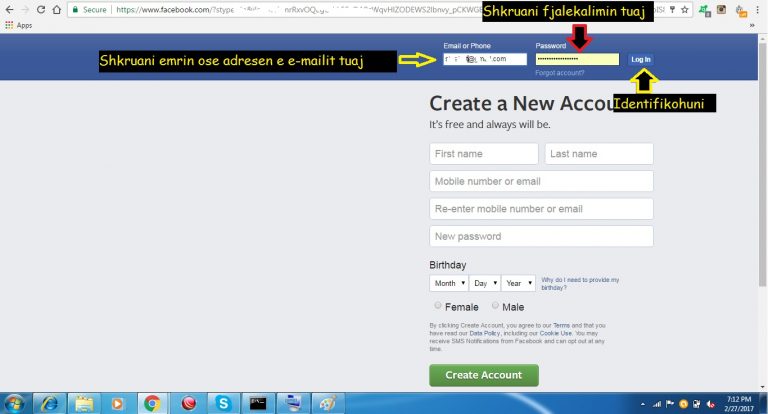Open the command prompt taskbar icon
The image size is (768, 414).
tap(258, 403)
